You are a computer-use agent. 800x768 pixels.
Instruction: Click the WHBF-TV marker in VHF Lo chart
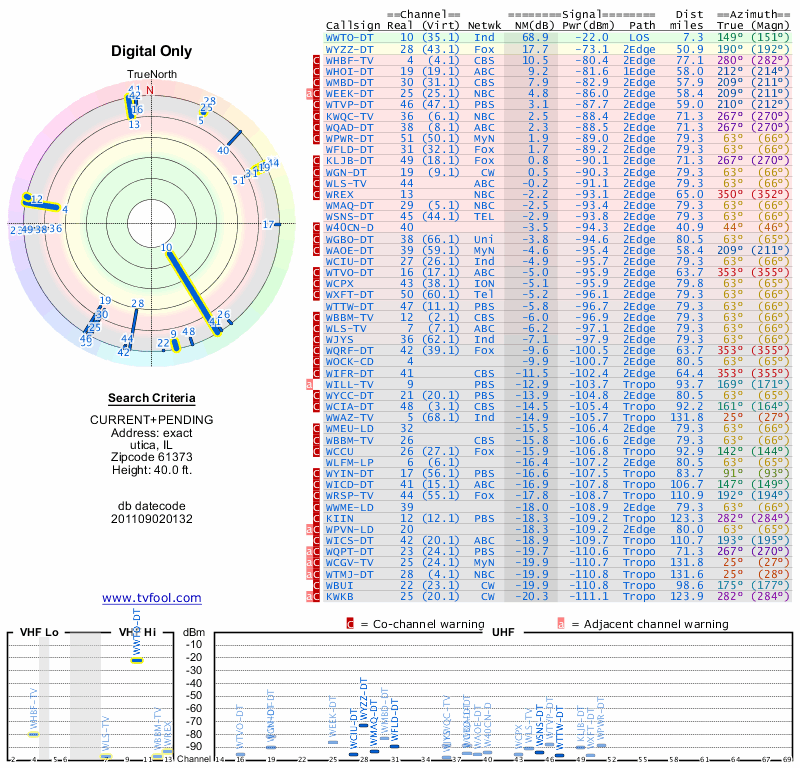[x=33, y=734]
